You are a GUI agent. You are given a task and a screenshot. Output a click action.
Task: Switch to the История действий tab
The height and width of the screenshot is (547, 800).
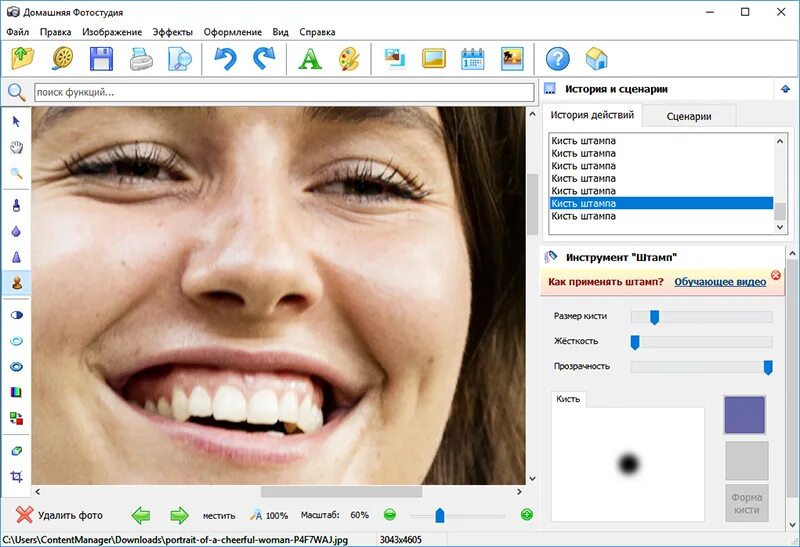592,115
